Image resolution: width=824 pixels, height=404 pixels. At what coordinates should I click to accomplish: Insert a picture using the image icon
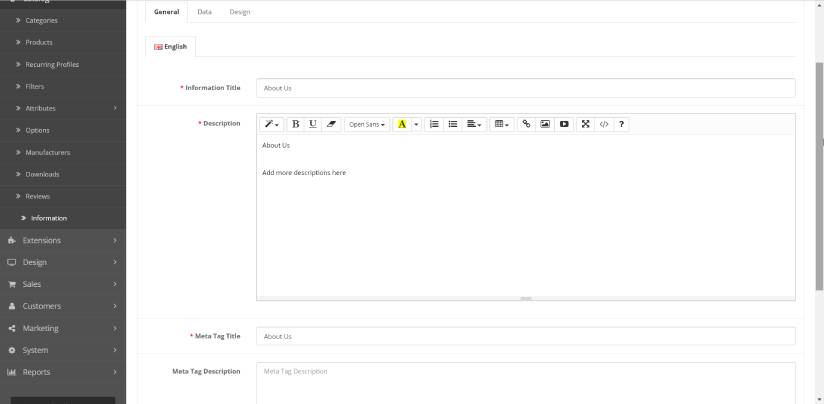tap(545, 124)
